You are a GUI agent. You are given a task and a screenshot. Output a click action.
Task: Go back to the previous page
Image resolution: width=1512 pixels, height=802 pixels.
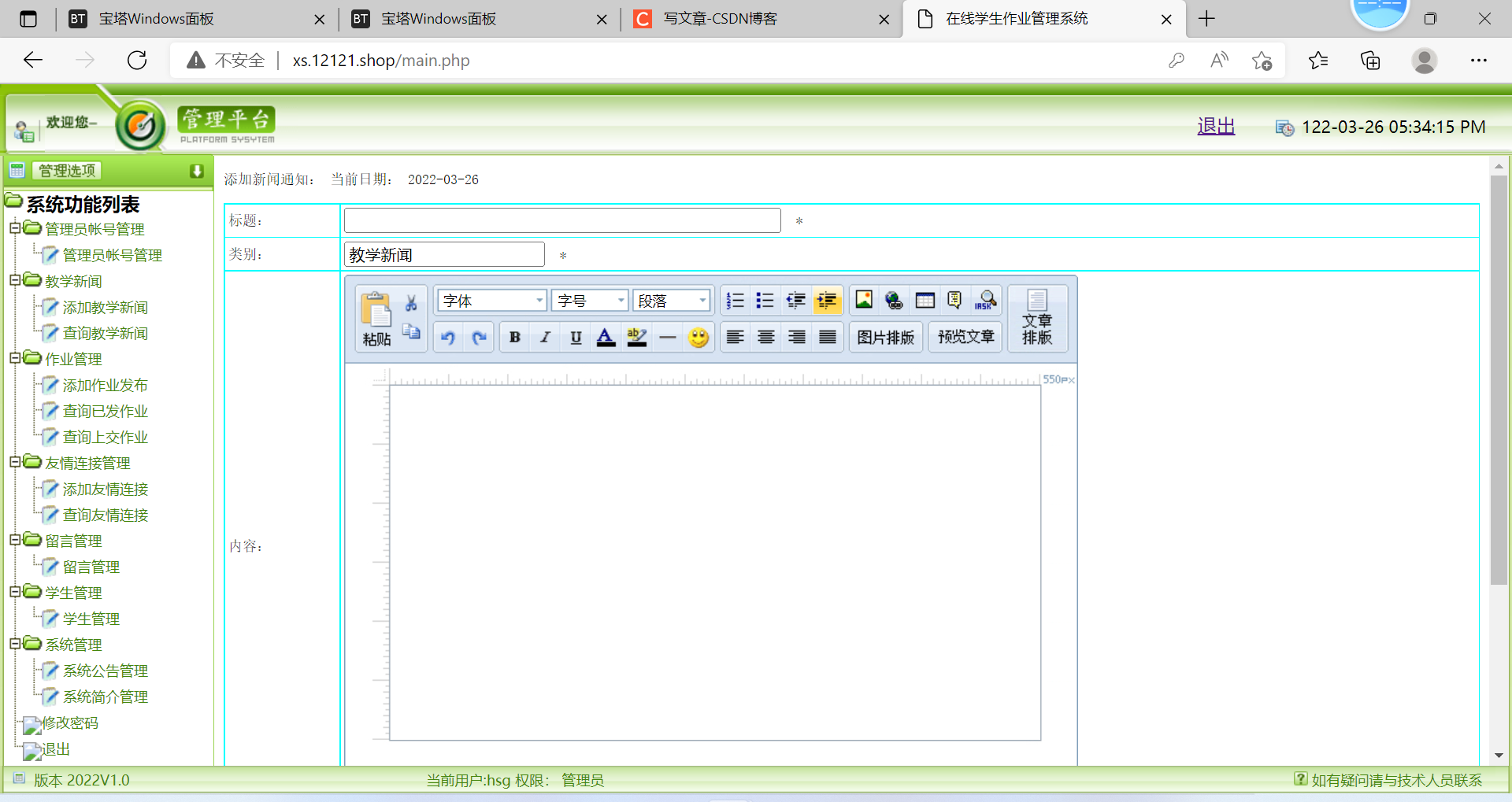tap(33, 60)
